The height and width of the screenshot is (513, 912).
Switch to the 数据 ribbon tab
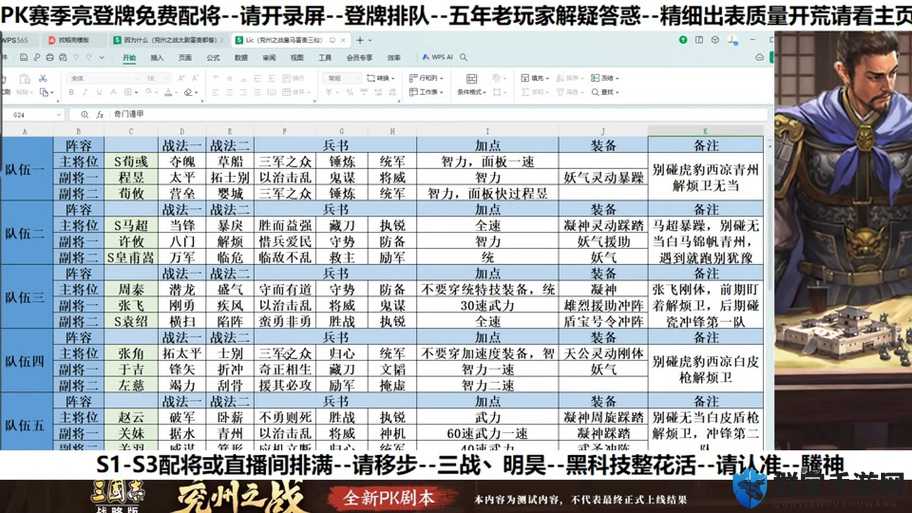[x=241, y=58]
